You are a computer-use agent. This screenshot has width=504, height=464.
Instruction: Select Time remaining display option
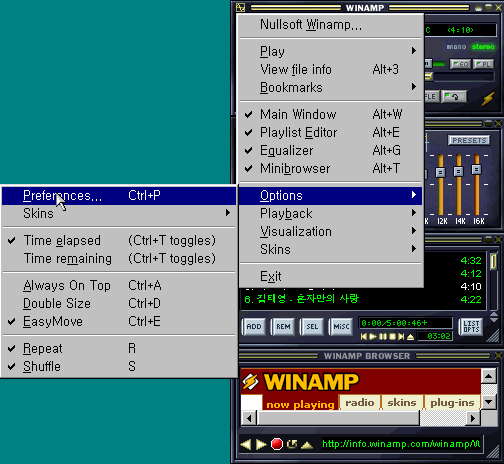(x=119, y=259)
